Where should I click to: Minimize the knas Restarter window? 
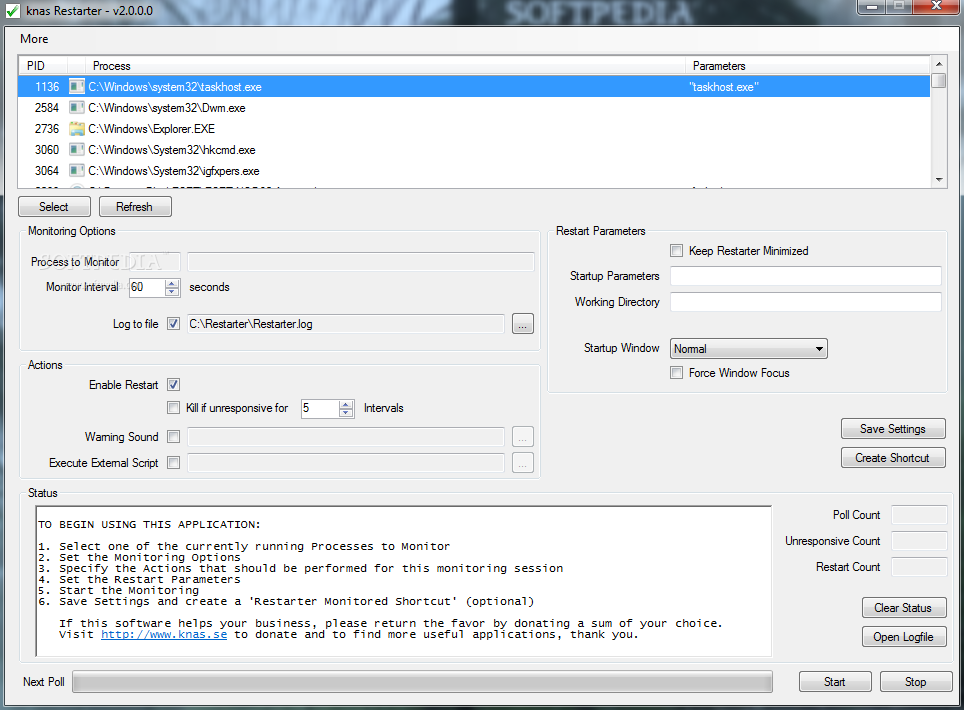[x=872, y=7]
